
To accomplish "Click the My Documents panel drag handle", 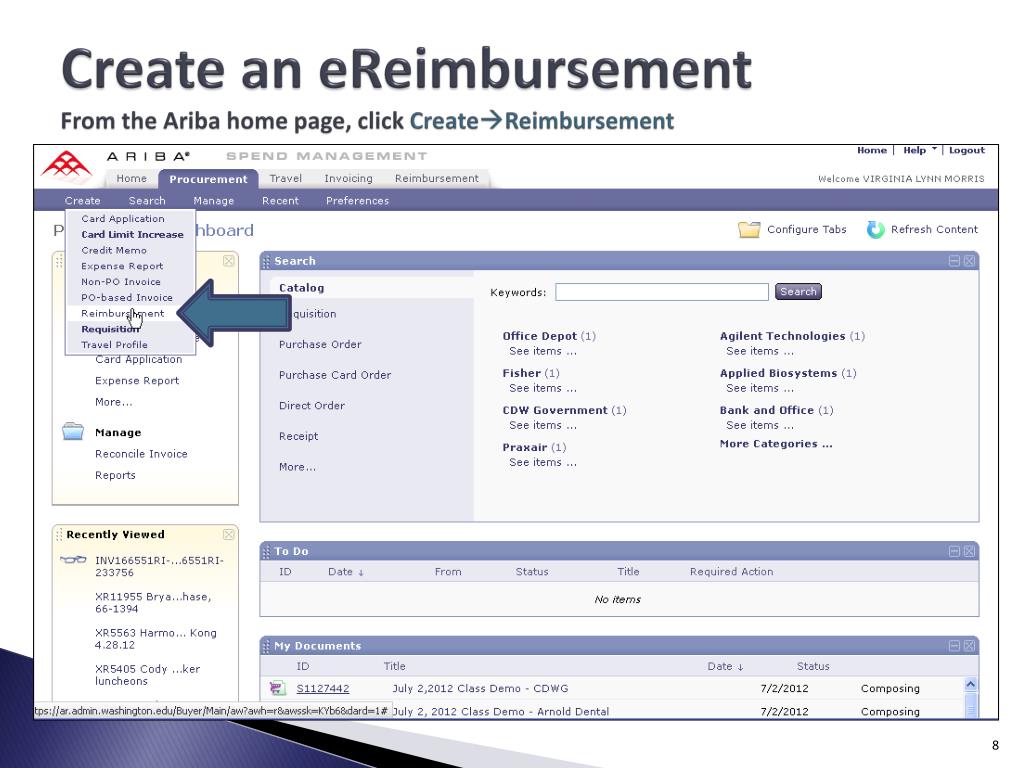I will [266, 646].
